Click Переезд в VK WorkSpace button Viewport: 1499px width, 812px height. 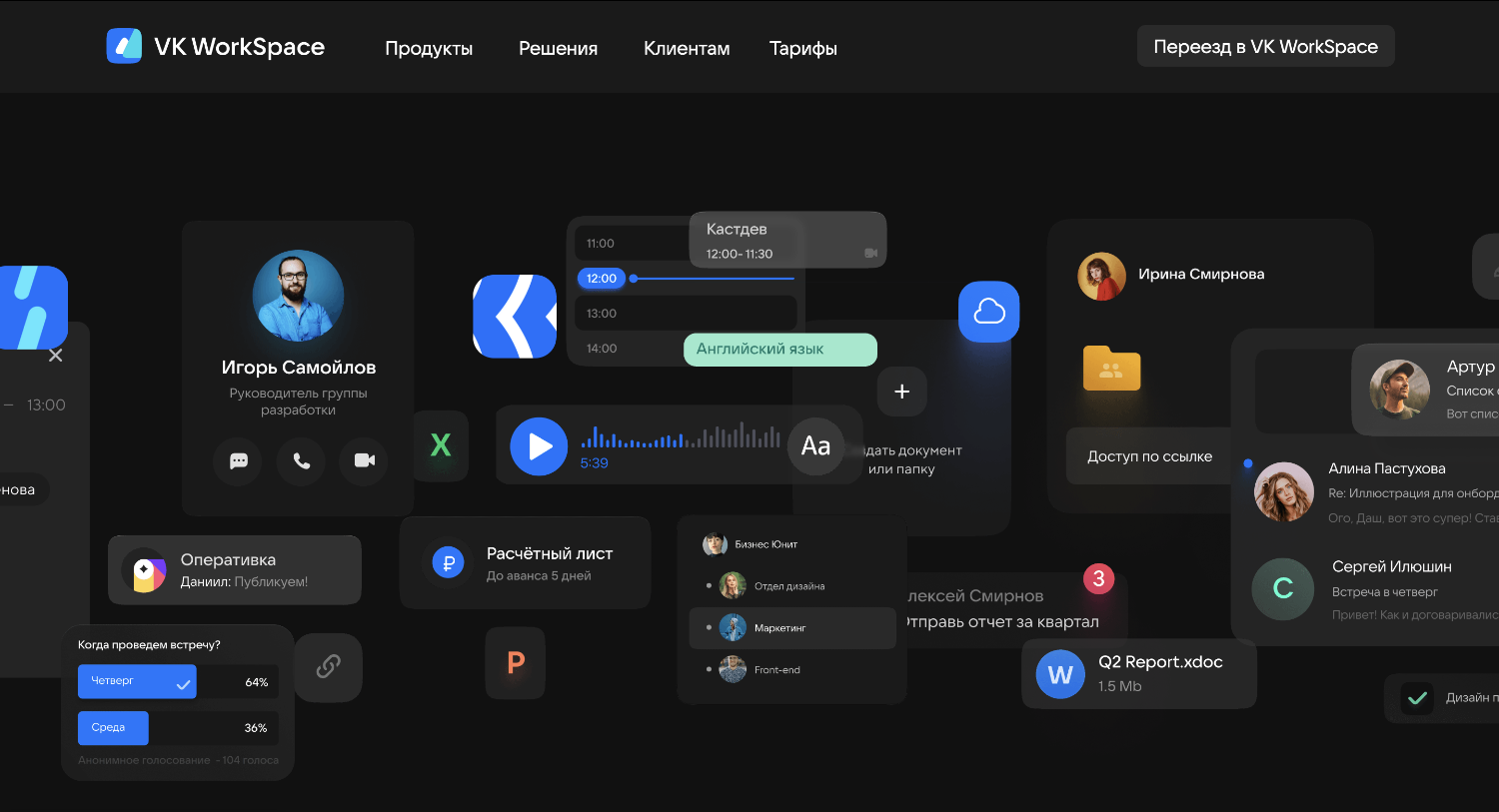(1265, 47)
